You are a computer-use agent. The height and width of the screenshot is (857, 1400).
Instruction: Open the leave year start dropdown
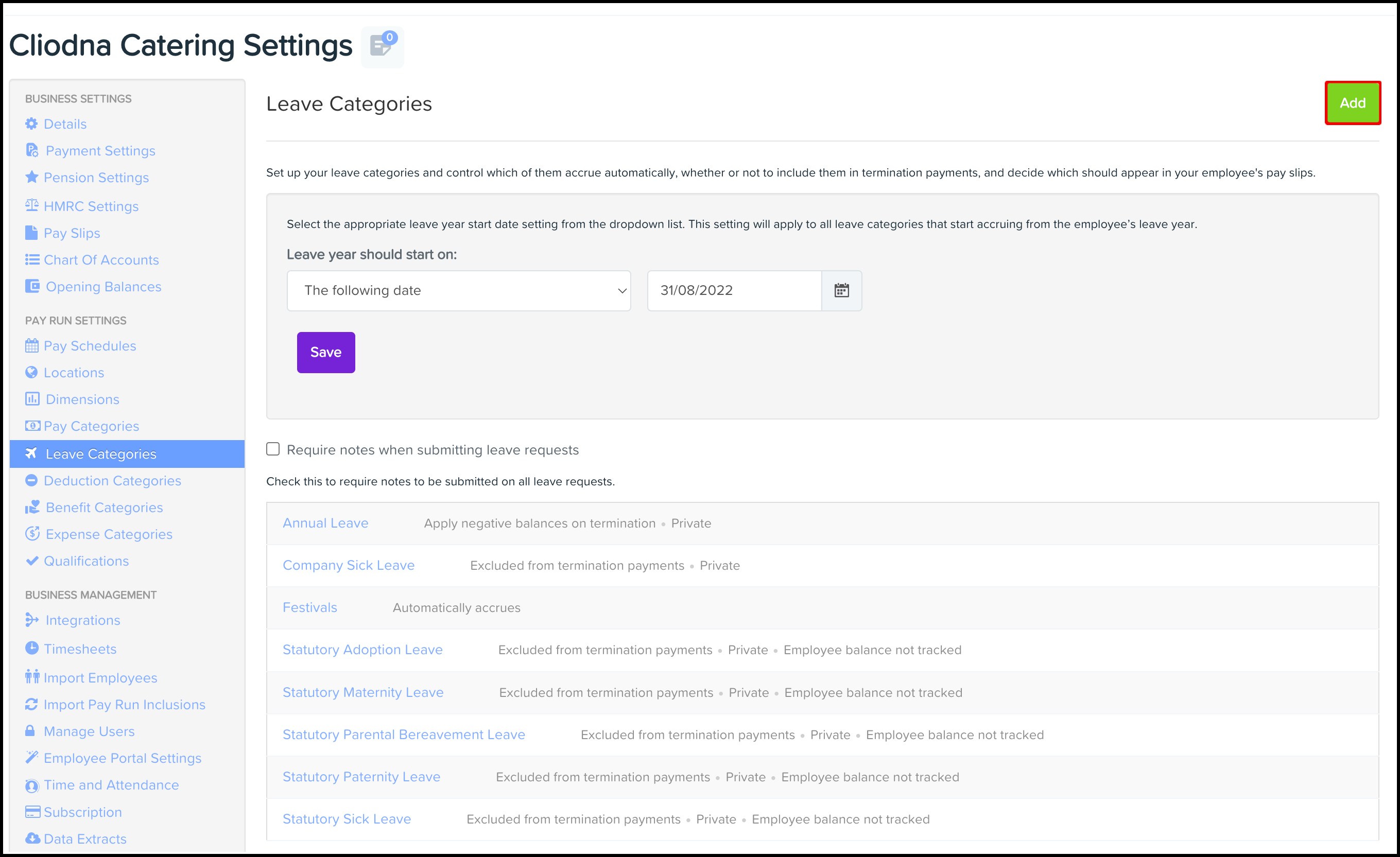click(459, 291)
